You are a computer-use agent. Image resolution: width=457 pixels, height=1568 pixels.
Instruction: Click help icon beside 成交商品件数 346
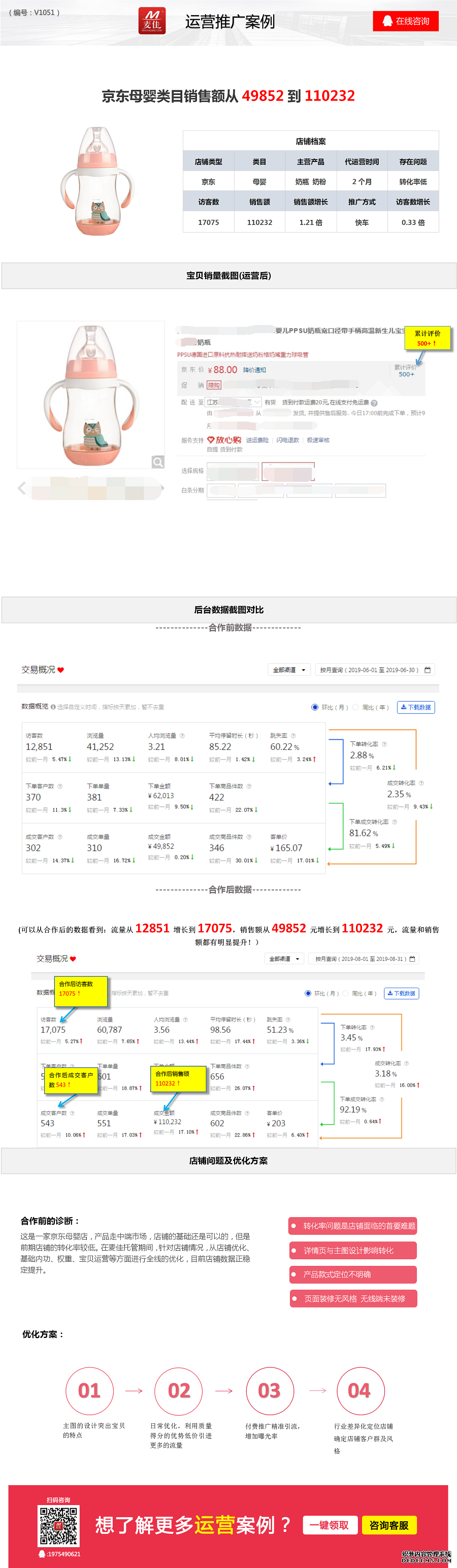[249, 837]
